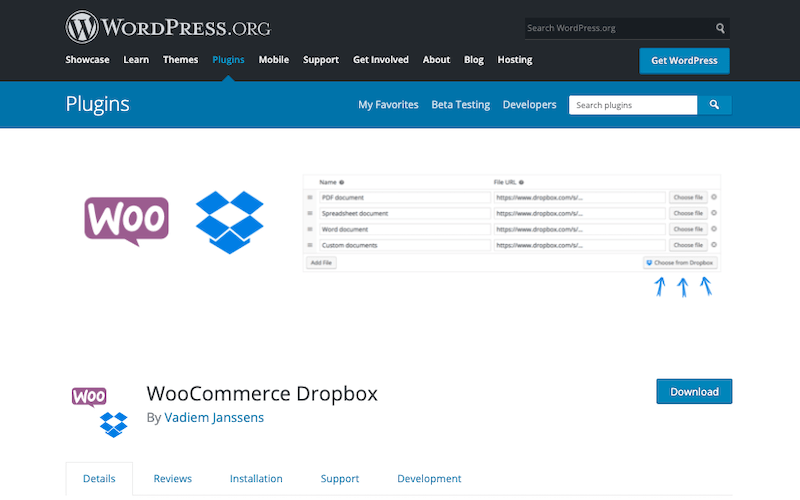Open author Vadiem Janssens link
This screenshot has height=500, width=800.
coord(214,417)
